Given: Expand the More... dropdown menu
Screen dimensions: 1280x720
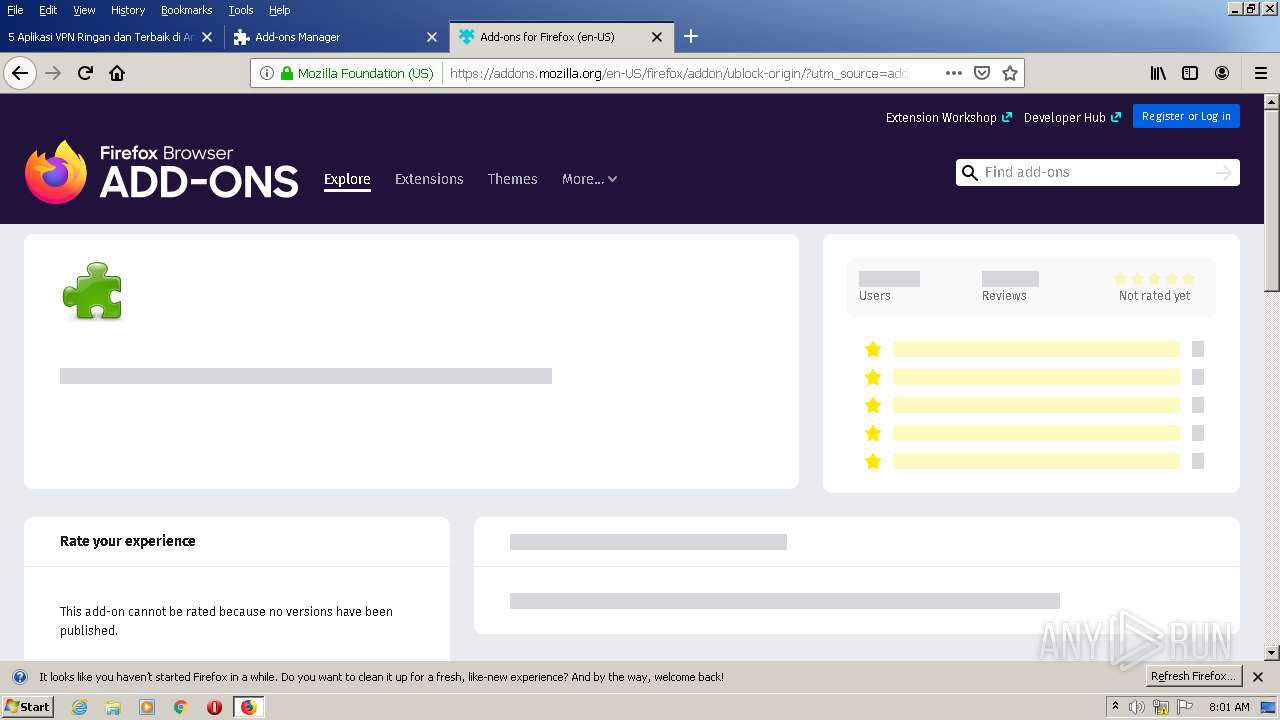Looking at the screenshot, I should tap(589, 179).
